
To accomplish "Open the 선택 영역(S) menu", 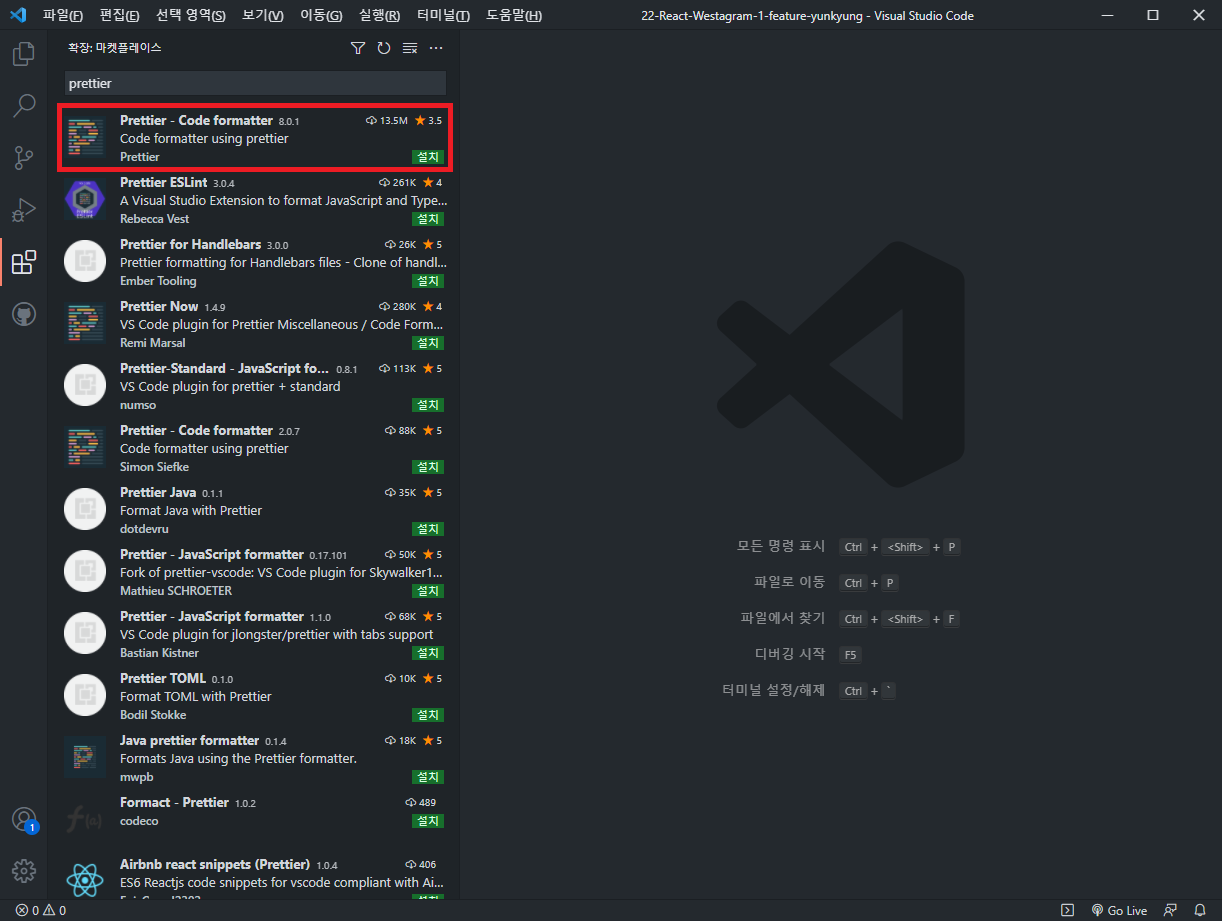I will (191, 16).
